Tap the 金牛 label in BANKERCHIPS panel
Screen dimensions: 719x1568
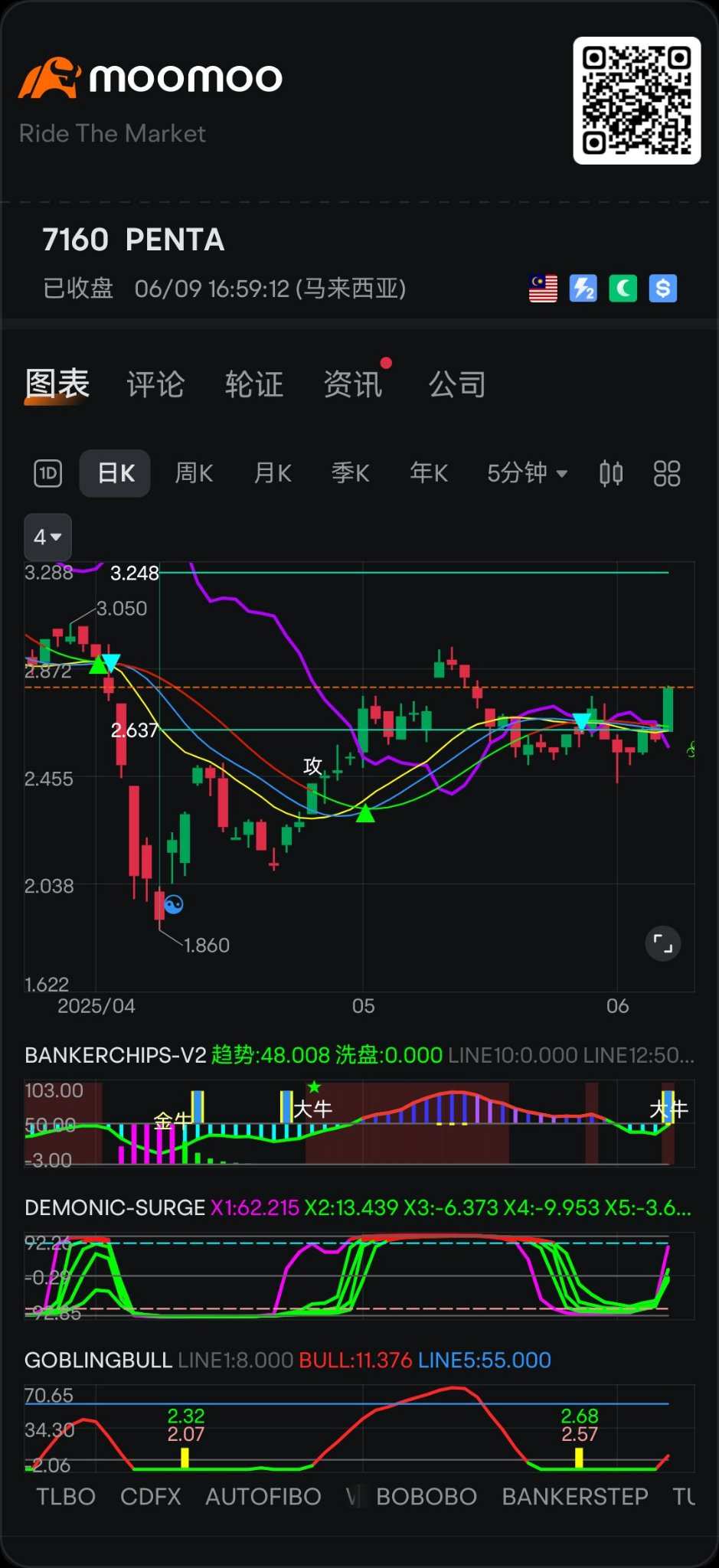tap(173, 1122)
